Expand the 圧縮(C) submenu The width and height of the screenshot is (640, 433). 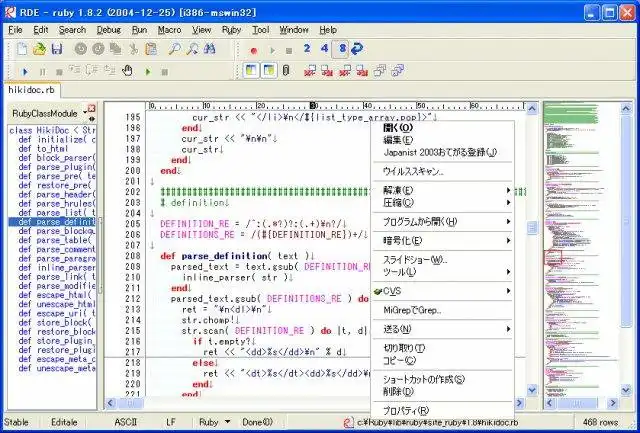click(442, 203)
